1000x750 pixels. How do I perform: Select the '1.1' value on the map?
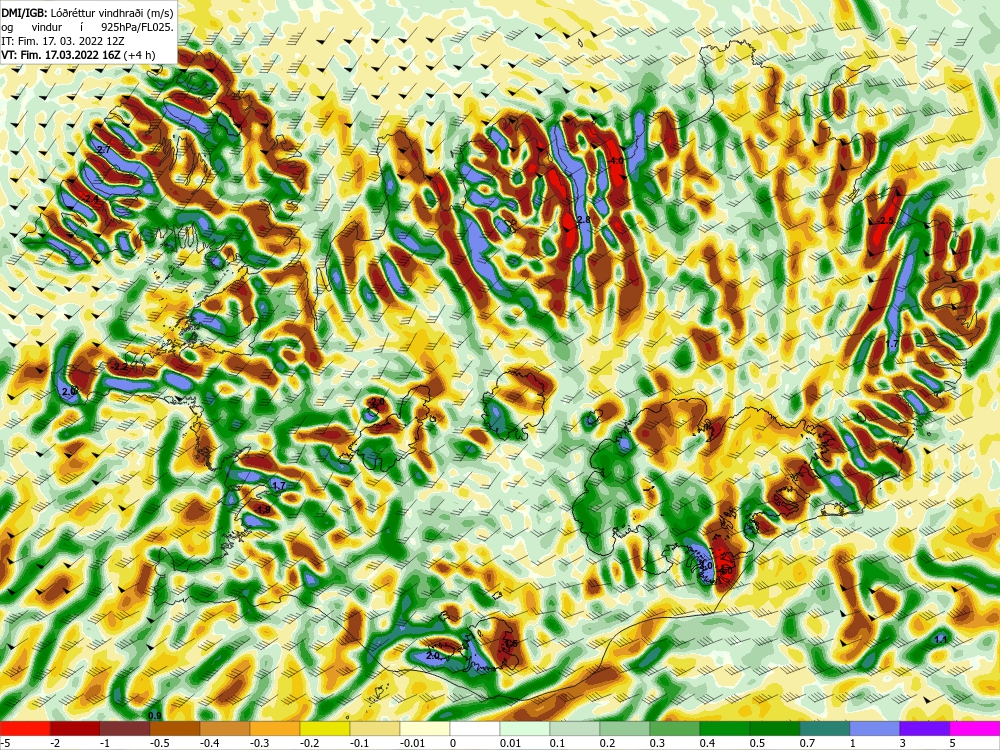pos(941,640)
